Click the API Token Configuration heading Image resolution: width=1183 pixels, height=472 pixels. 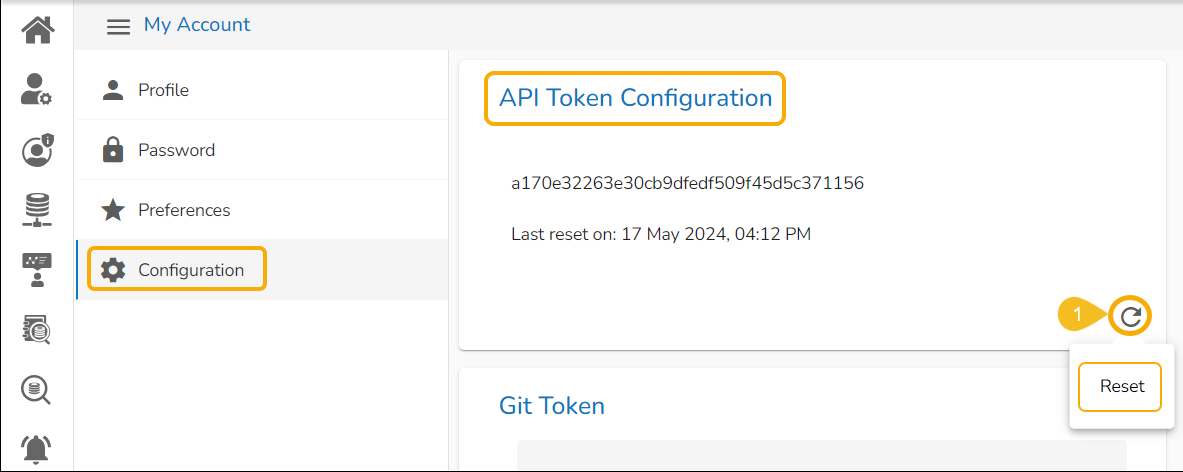click(x=635, y=98)
